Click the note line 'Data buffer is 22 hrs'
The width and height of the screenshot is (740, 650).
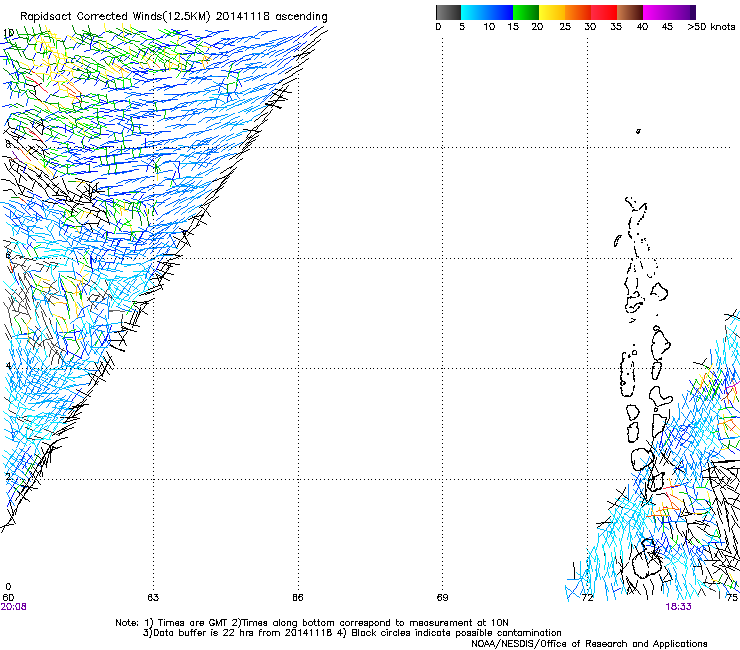(352, 633)
